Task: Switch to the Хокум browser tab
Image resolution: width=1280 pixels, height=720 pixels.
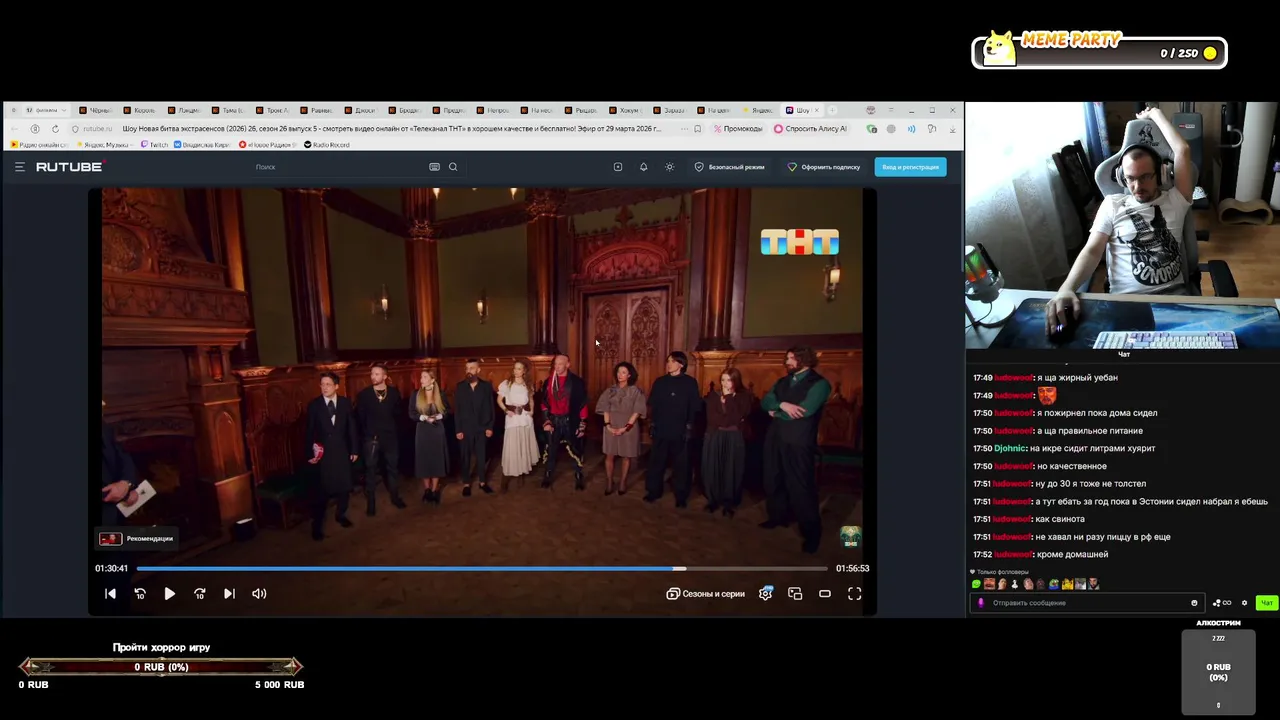Action: (x=627, y=110)
